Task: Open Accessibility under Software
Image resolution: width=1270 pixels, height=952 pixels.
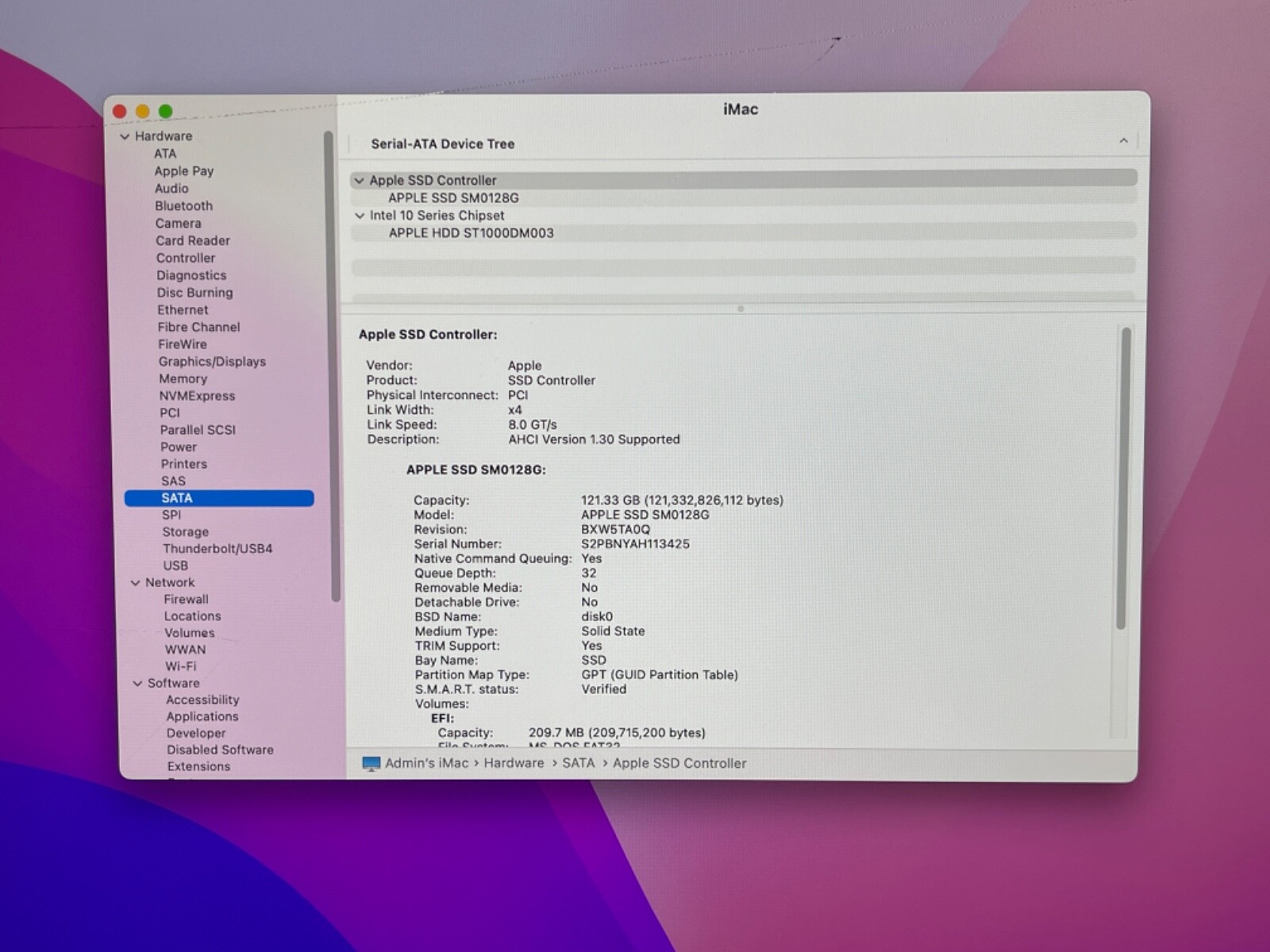Action: pos(202,700)
